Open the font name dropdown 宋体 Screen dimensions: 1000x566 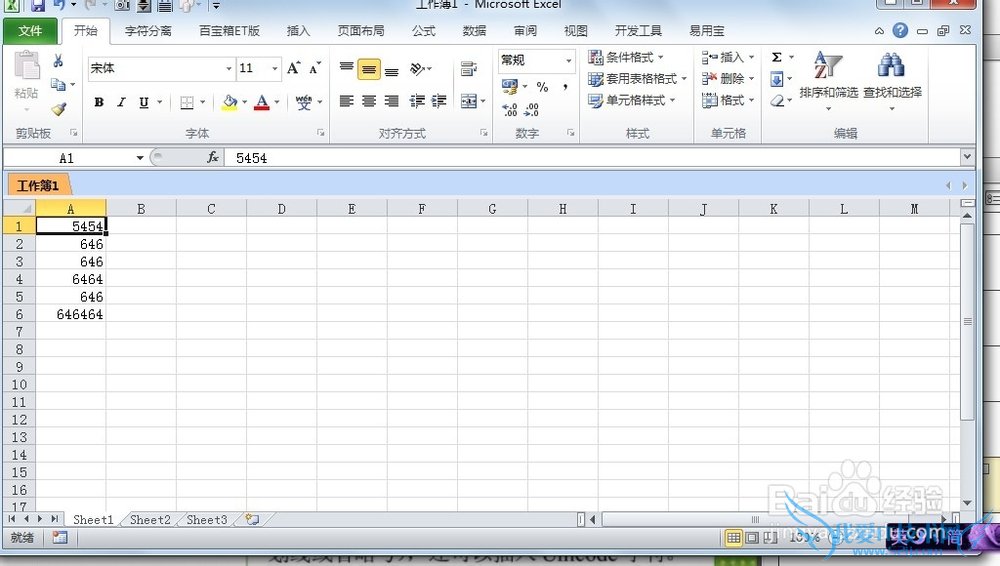click(x=229, y=68)
